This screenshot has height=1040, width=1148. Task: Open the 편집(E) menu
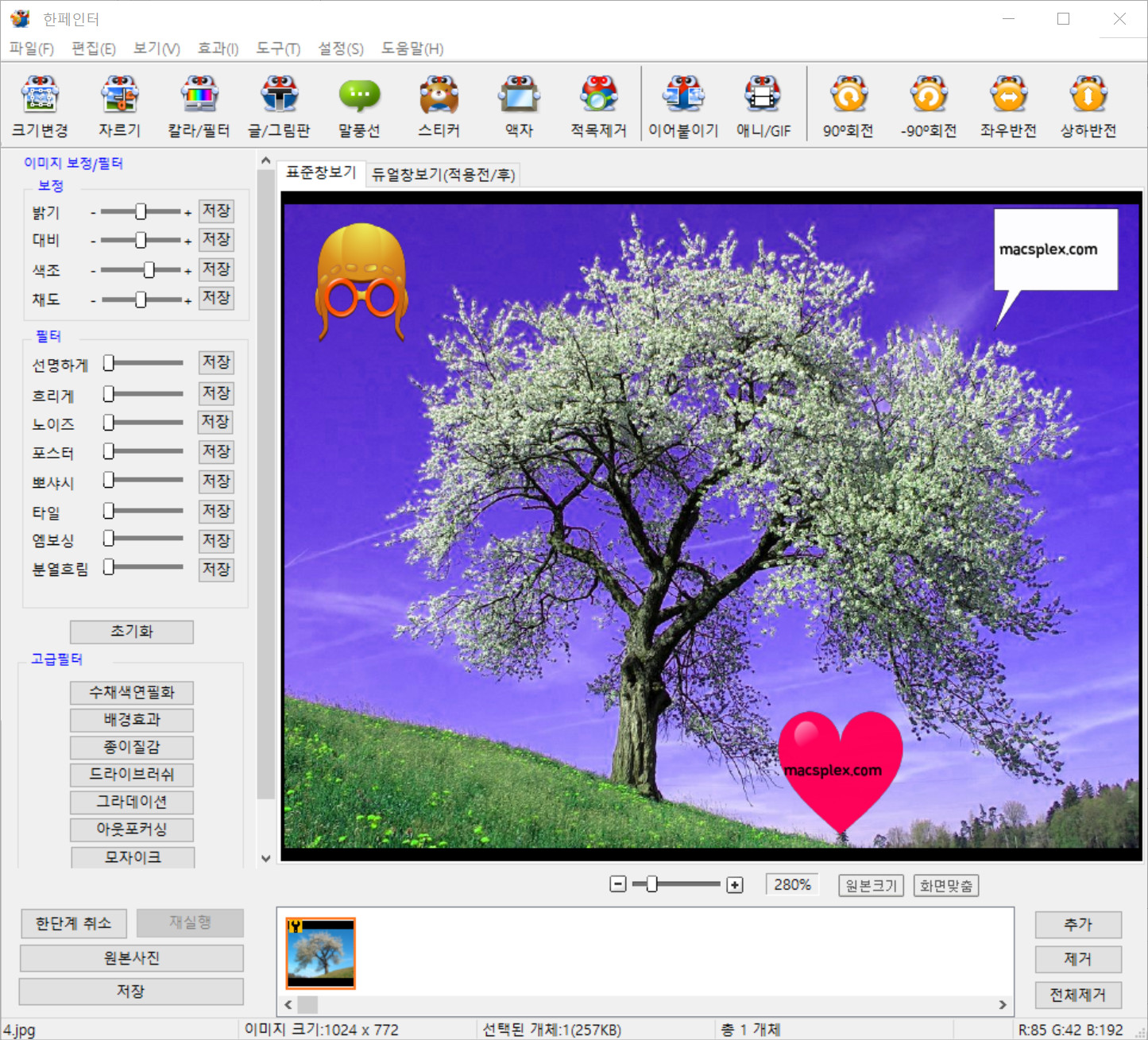(94, 48)
